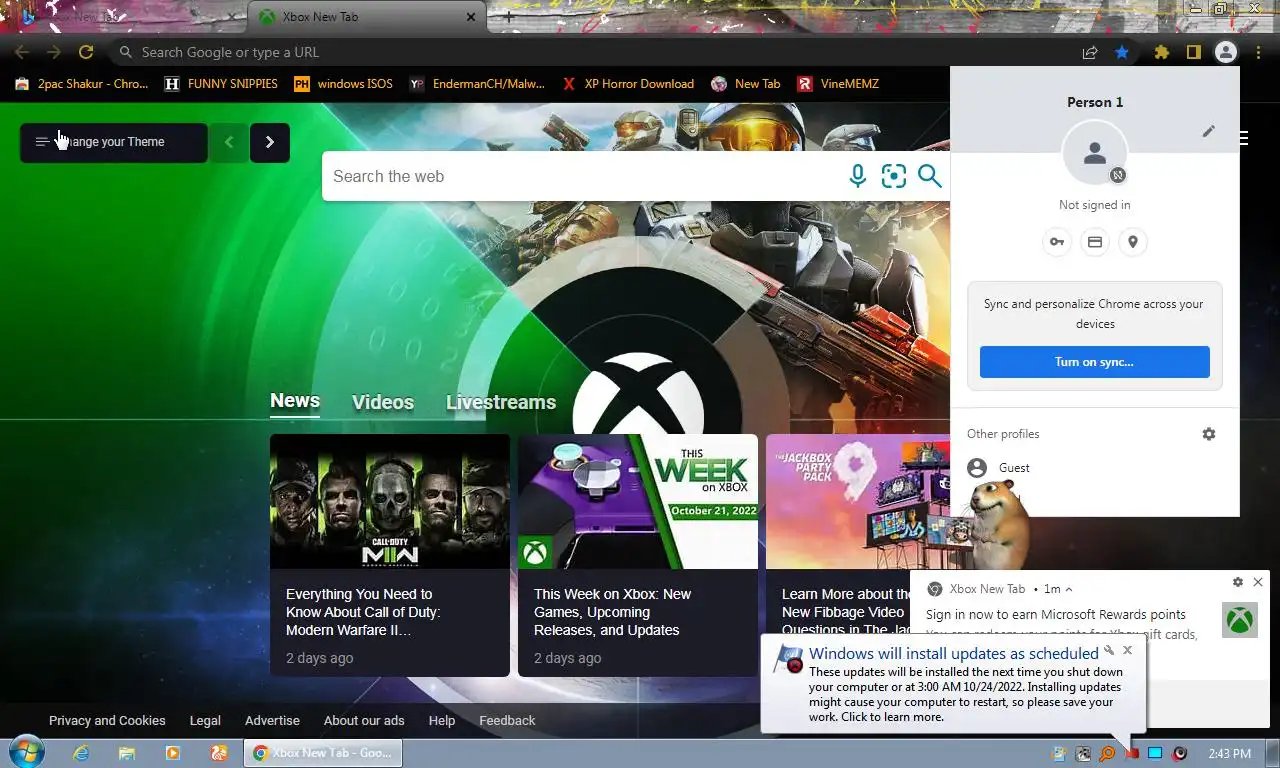This screenshot has width=1280, height=768.
Task: Click the Windows update balloon title
Action: [954, 653]
